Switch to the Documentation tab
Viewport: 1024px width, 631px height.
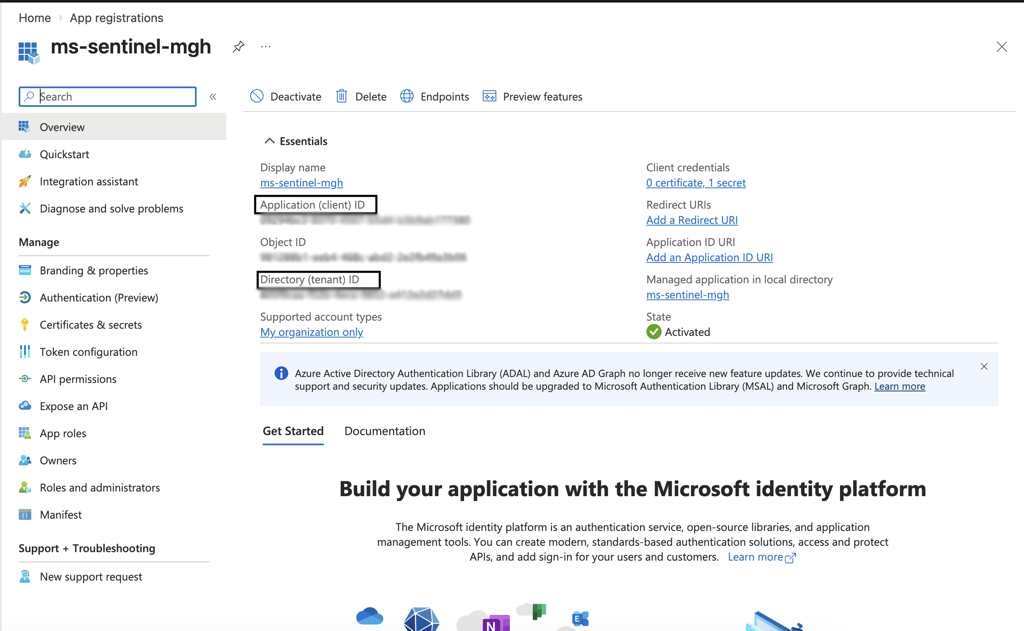(385, 431)
